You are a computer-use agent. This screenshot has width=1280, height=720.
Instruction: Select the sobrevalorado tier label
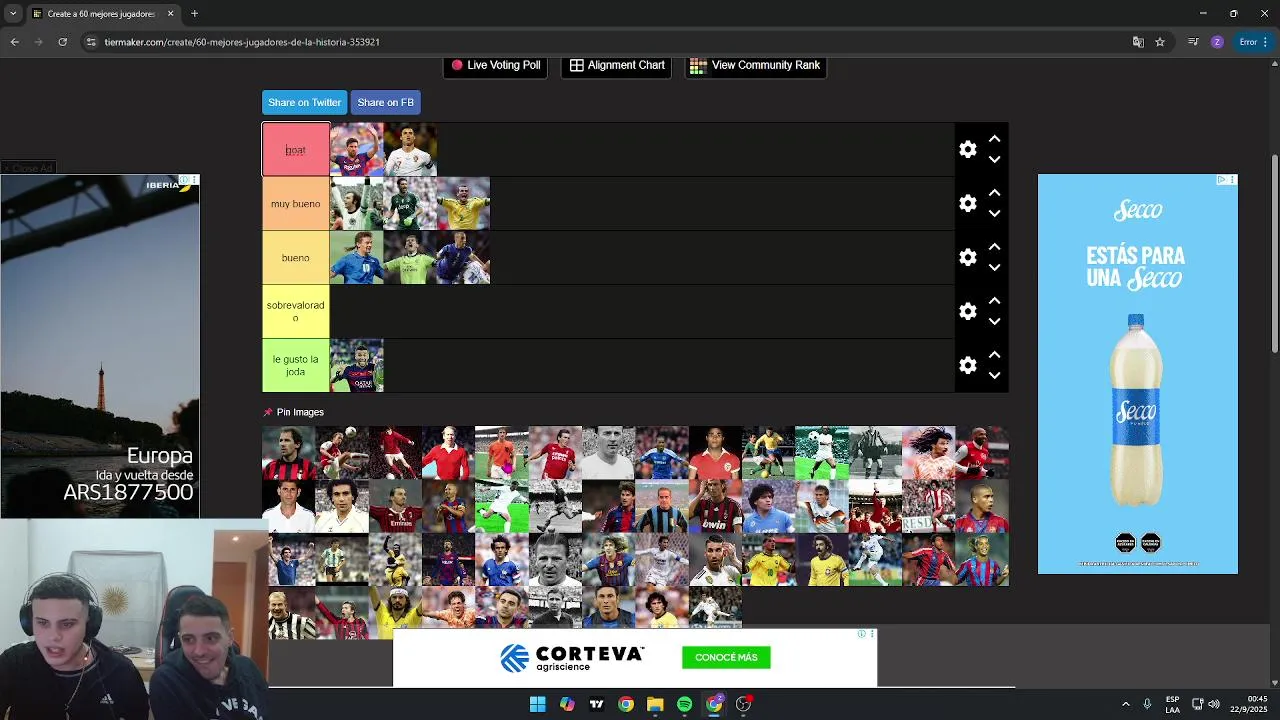296,312
